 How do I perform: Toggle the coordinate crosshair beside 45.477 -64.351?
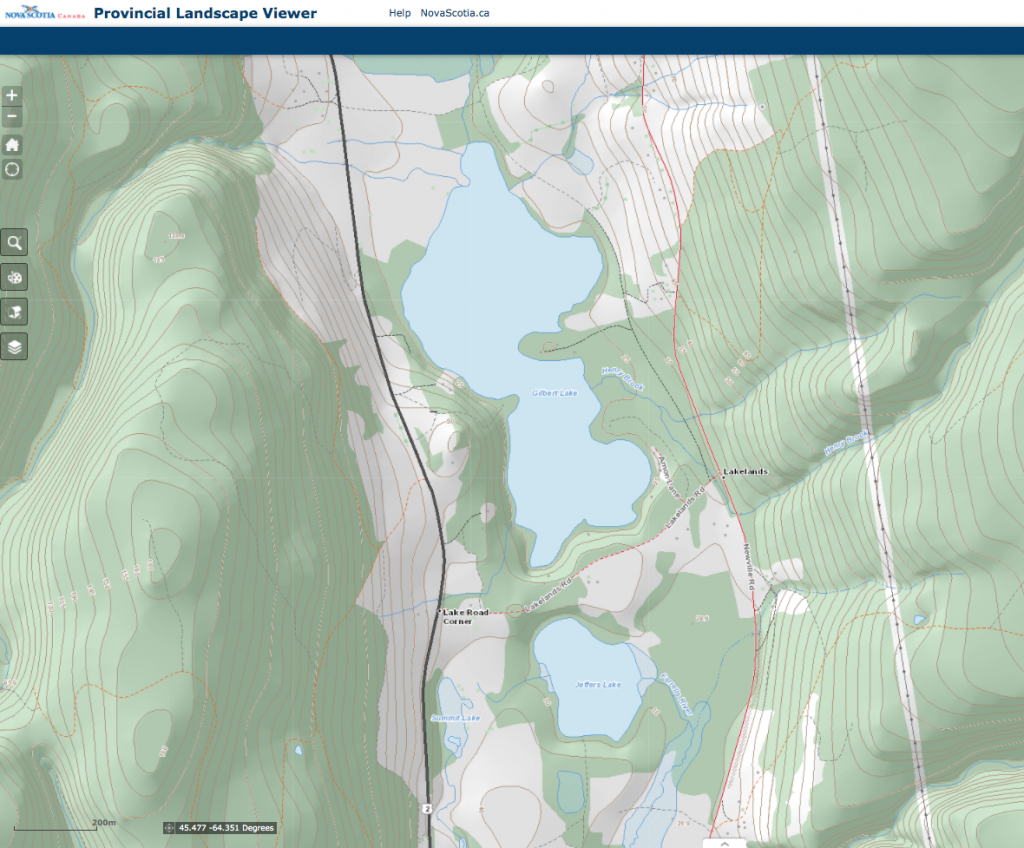pos(169,828)
